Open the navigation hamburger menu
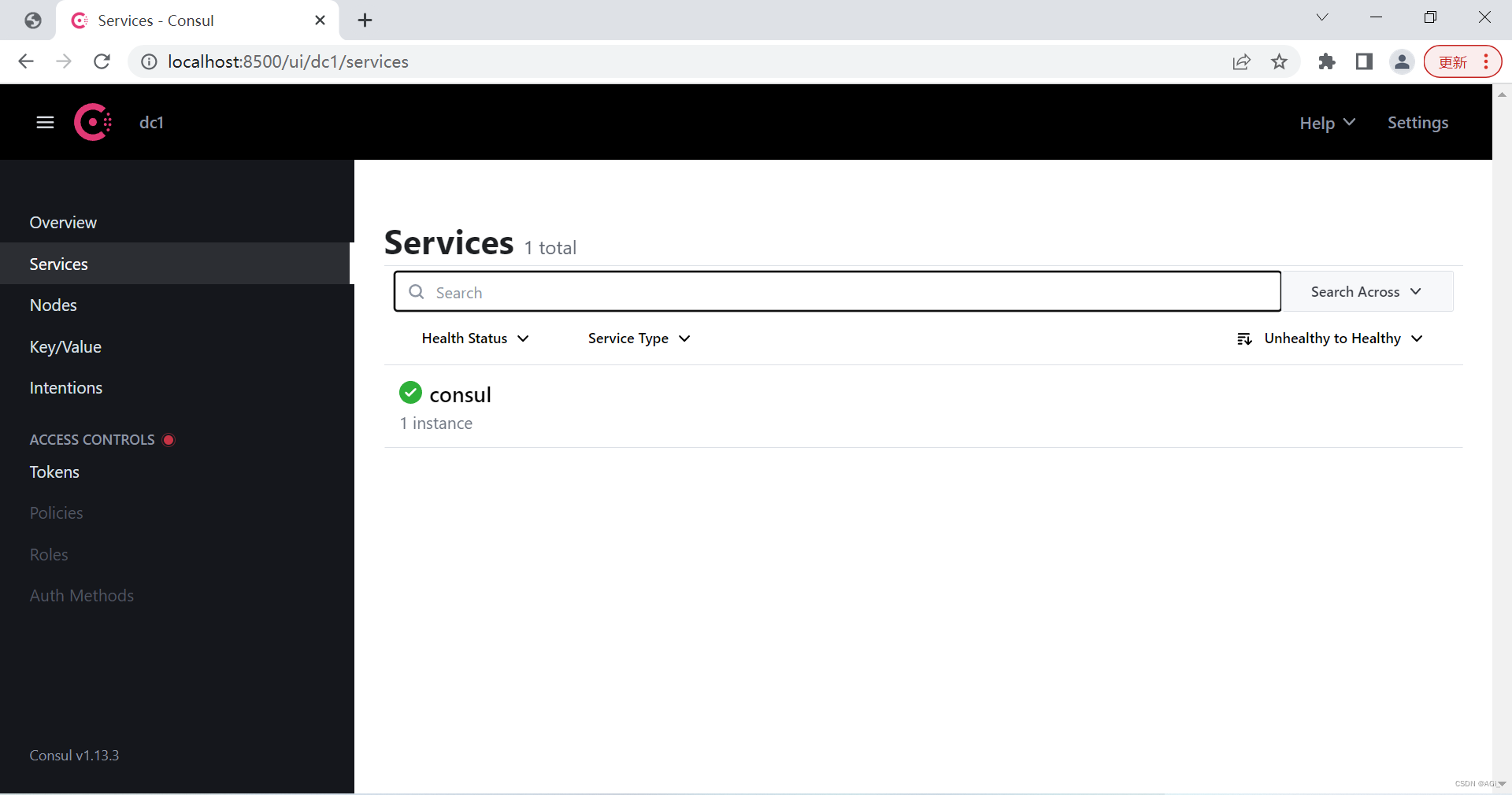1512x795 pixels. [45, 123]
